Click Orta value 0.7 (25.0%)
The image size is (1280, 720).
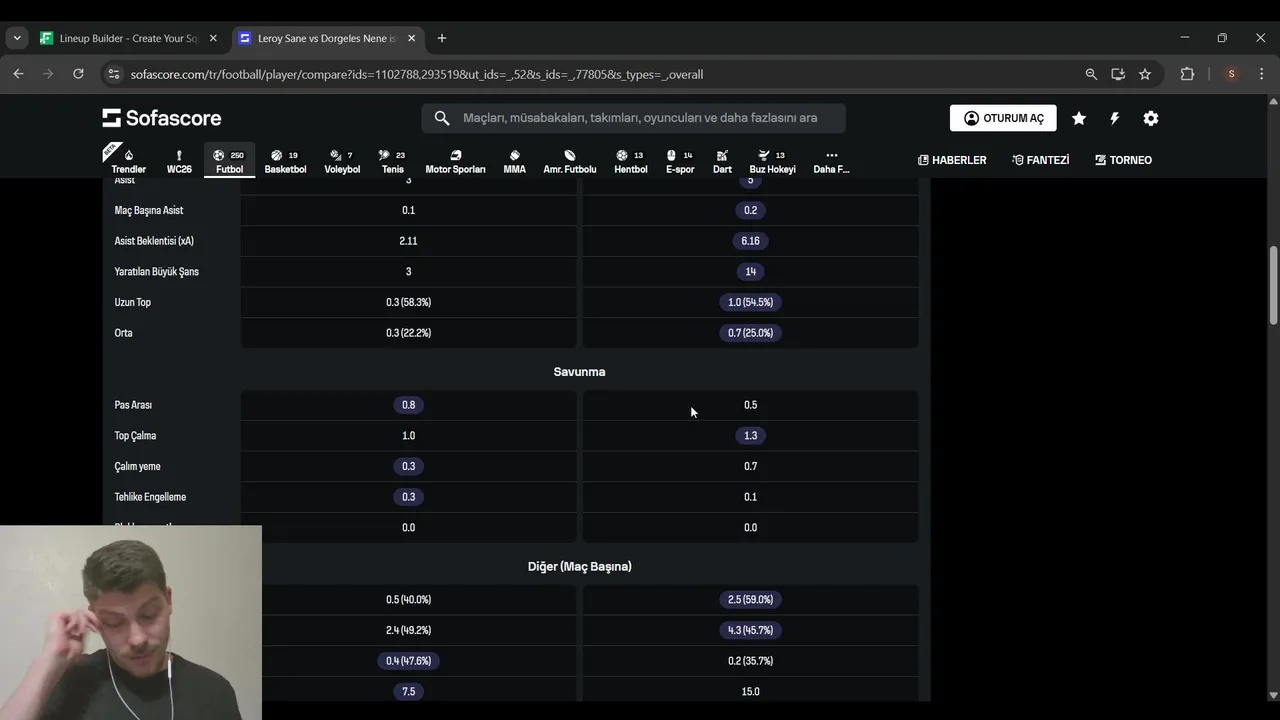(750, 333)
